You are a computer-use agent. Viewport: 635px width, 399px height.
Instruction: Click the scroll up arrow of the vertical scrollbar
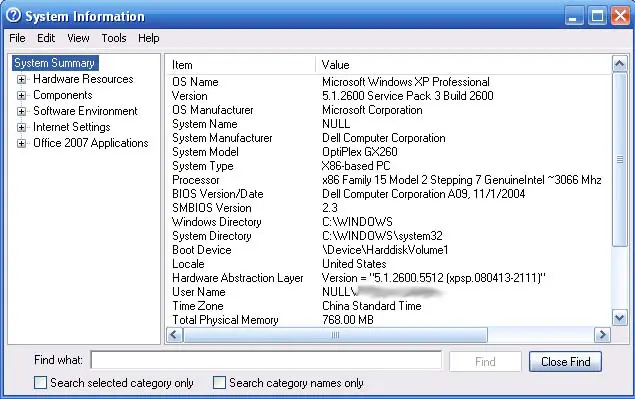pos(619,64)
